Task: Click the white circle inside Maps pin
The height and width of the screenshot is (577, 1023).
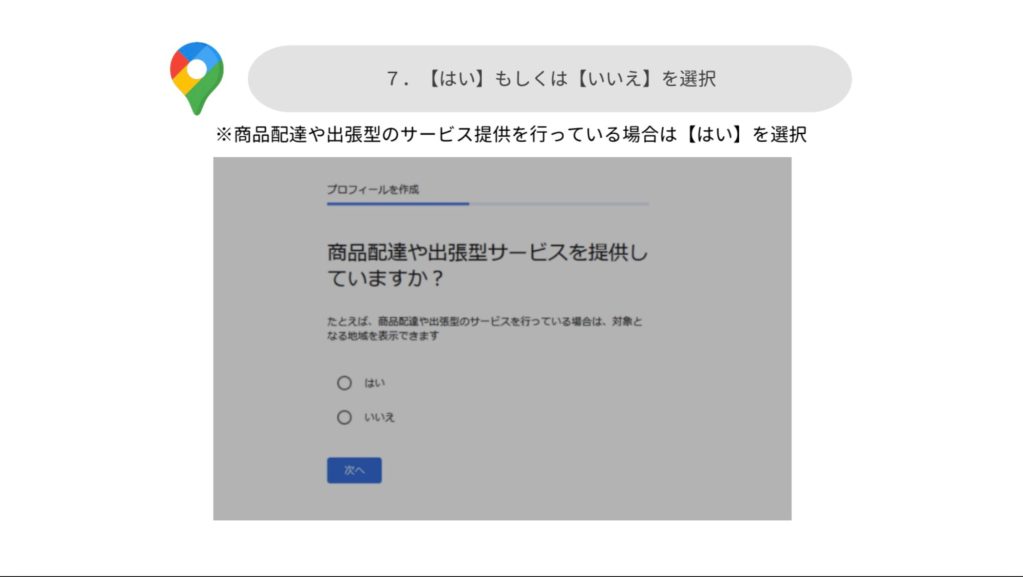Action: pos(196,69)
